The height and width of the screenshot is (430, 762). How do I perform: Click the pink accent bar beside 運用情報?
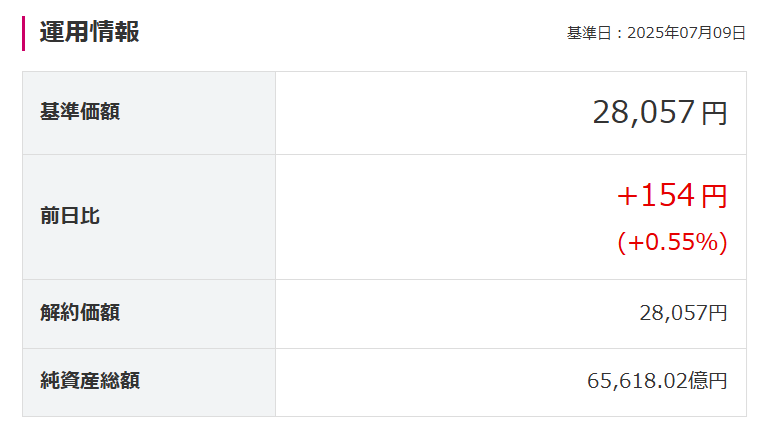coord(23,34)
